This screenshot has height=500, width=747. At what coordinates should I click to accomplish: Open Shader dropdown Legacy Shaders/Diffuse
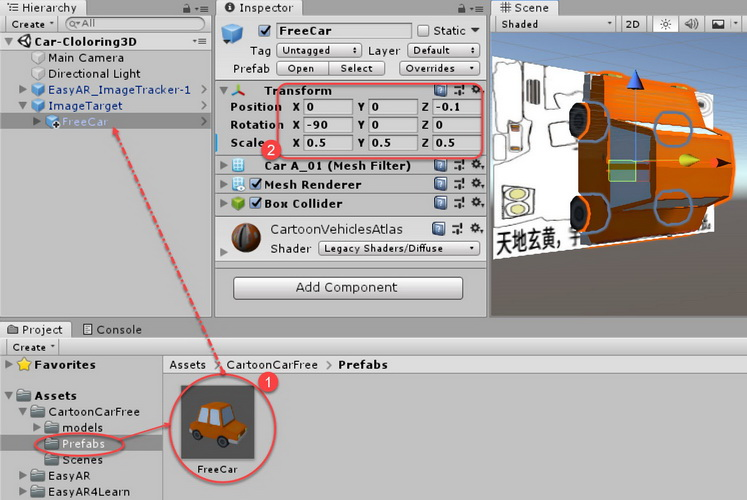tap(399, 249)
